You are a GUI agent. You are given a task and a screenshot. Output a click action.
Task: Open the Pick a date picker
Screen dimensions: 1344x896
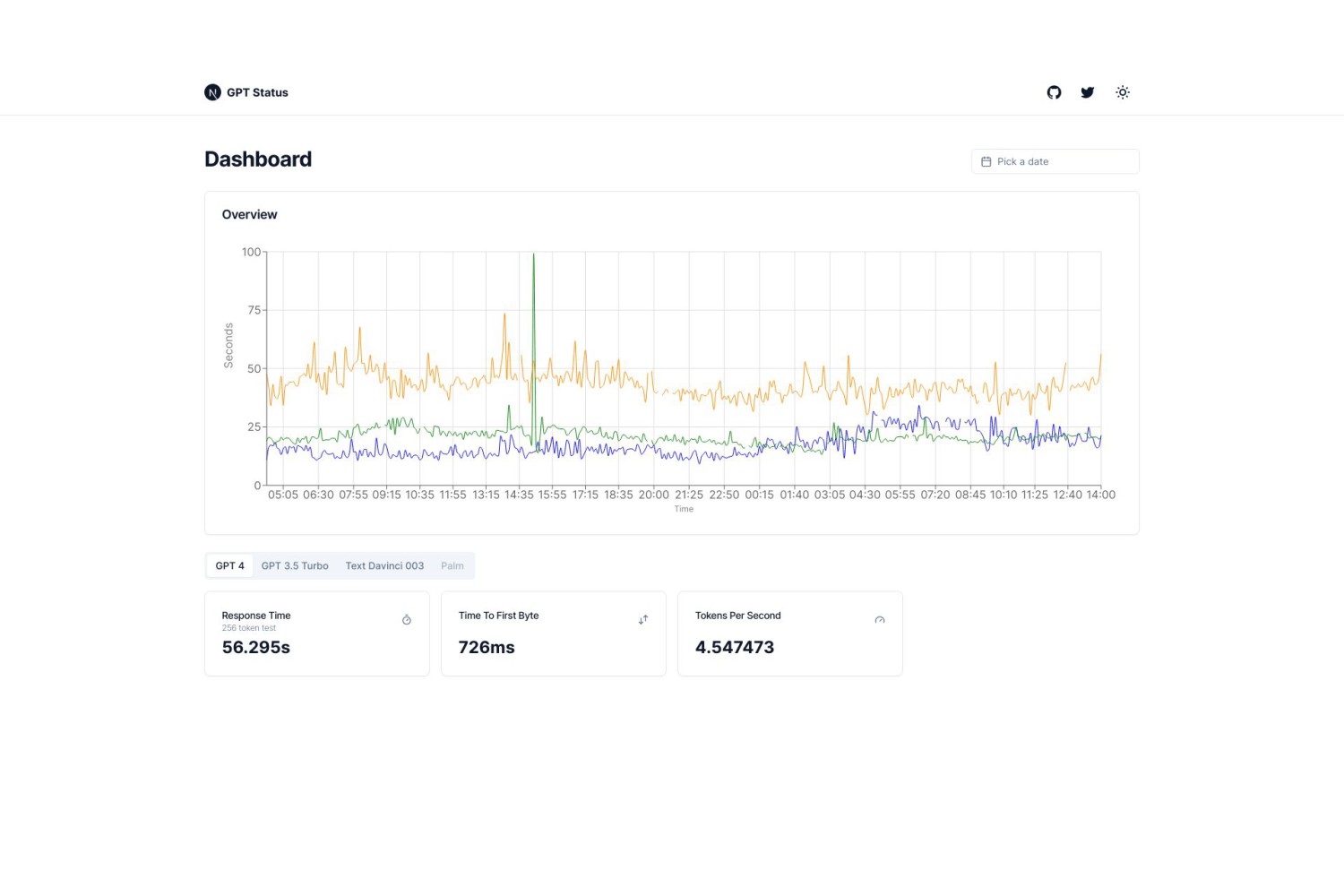(1055, 161)
